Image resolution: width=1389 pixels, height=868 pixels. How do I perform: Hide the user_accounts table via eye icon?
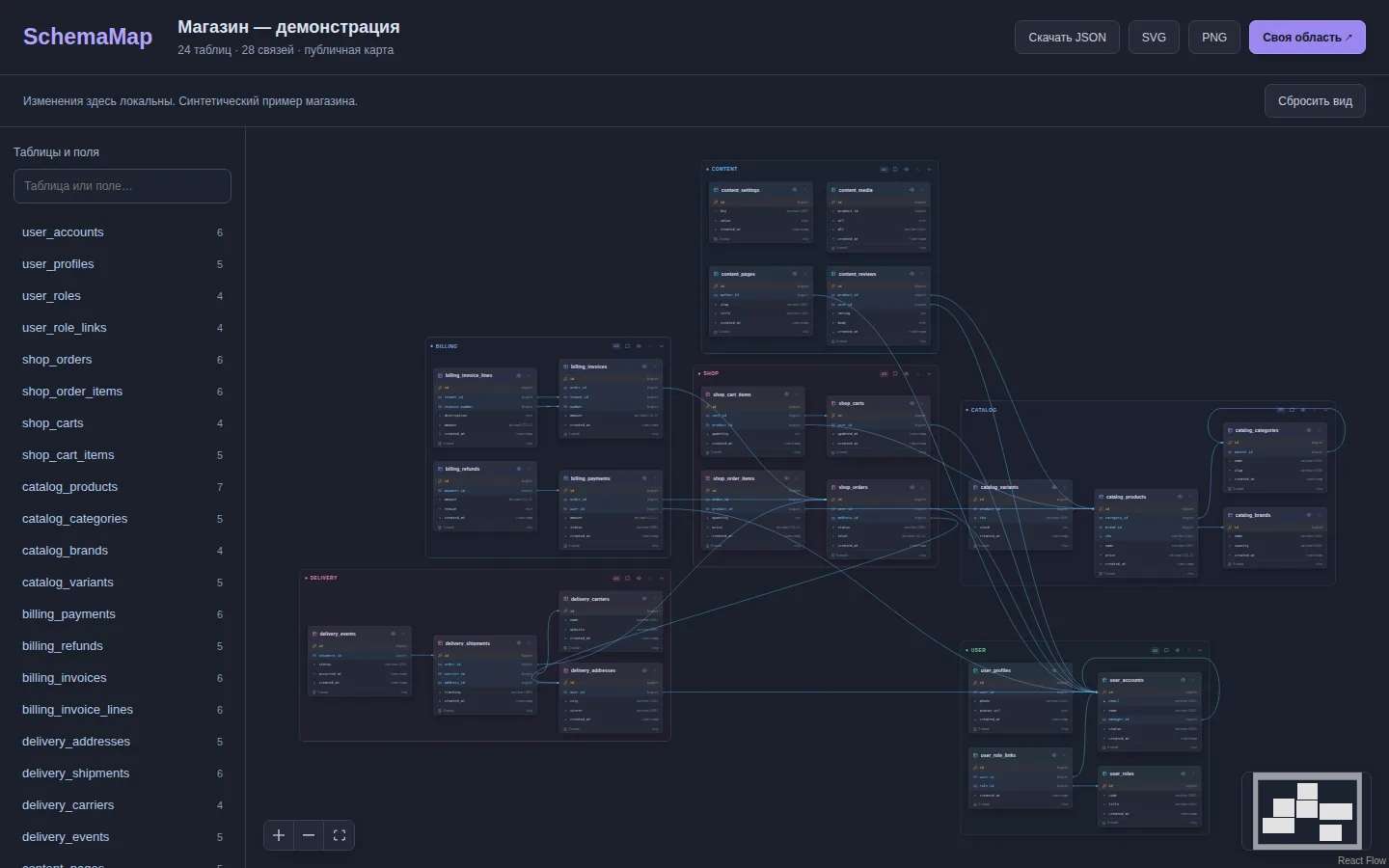click(x=1184, y=680)
